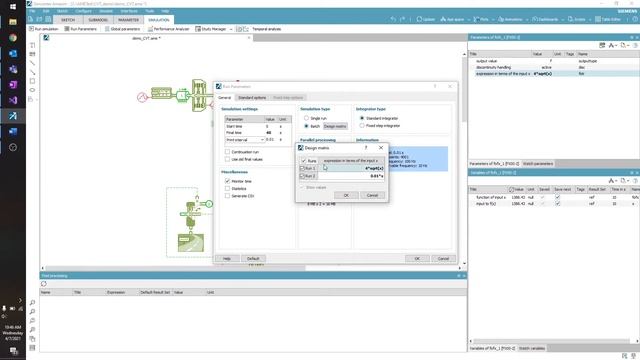This screenshot has height=360, width=640.
Task: Switch to the PARAMETER mode tab
Action: tap(128, 20)
